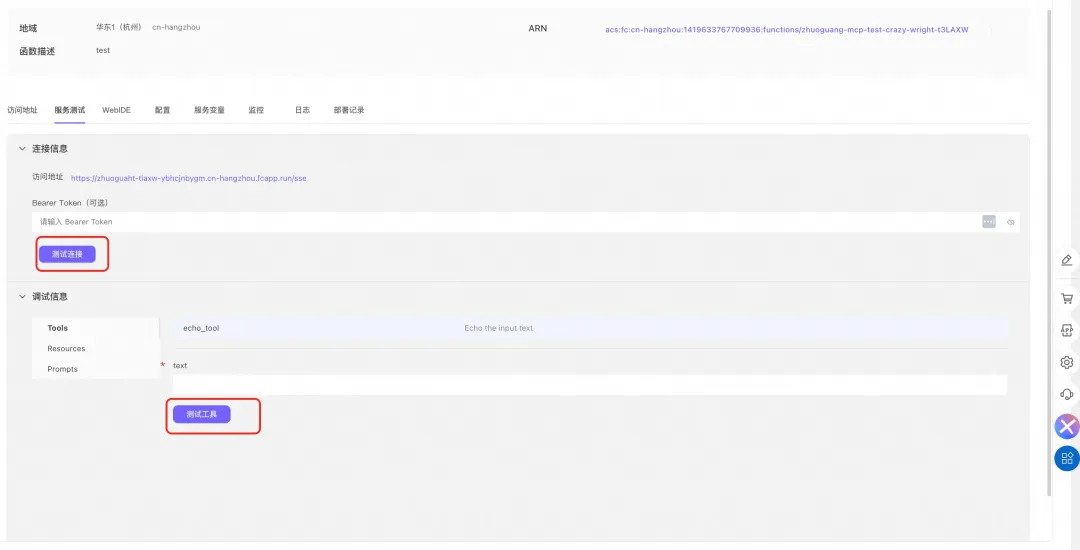Image resolution: width=1080 pixels, height=550 pixels.
Task: Switch to the 监控 tab
Action: [x=256, y=110]
